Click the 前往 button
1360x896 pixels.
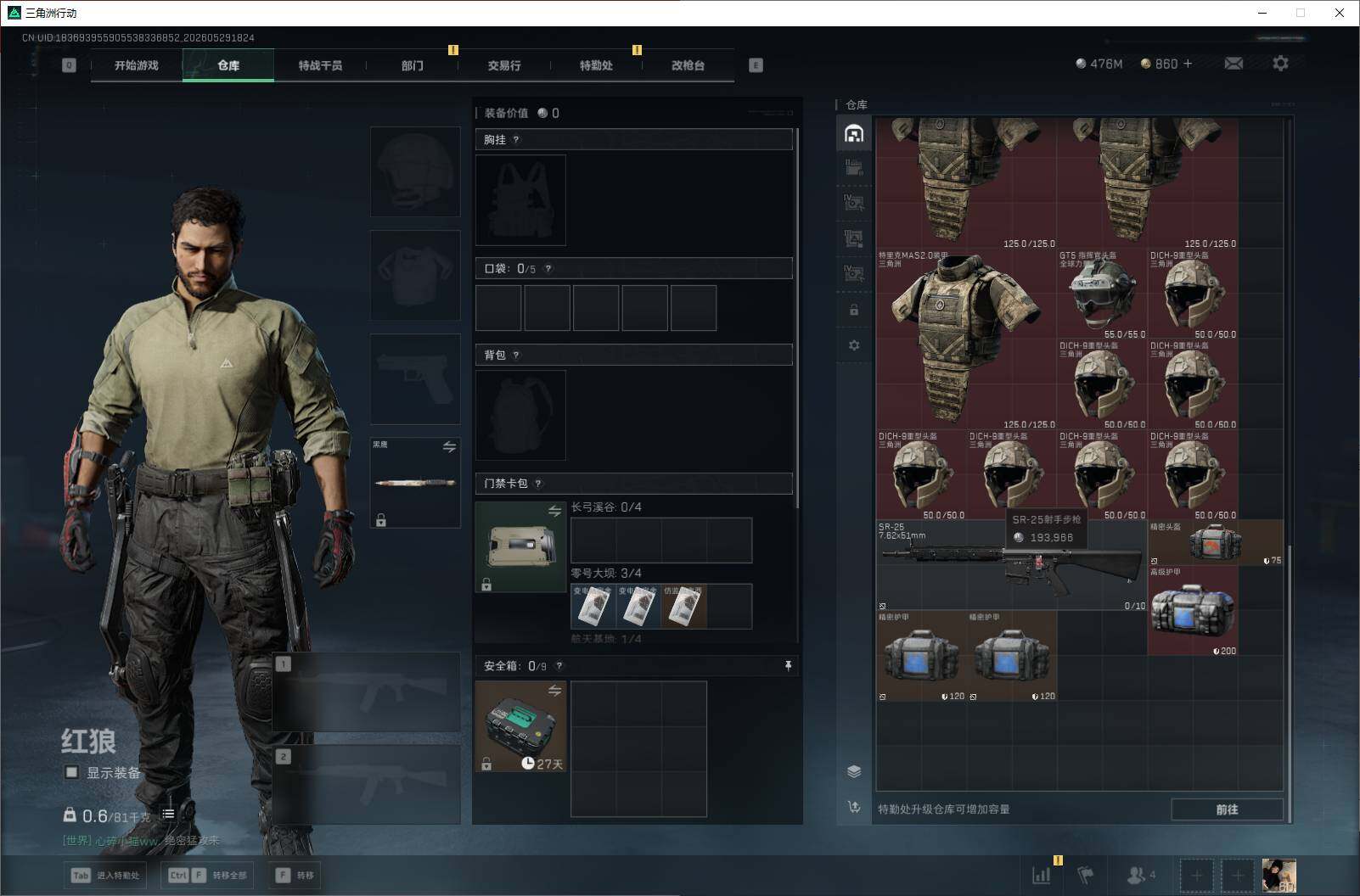[x=1227, y=809]
